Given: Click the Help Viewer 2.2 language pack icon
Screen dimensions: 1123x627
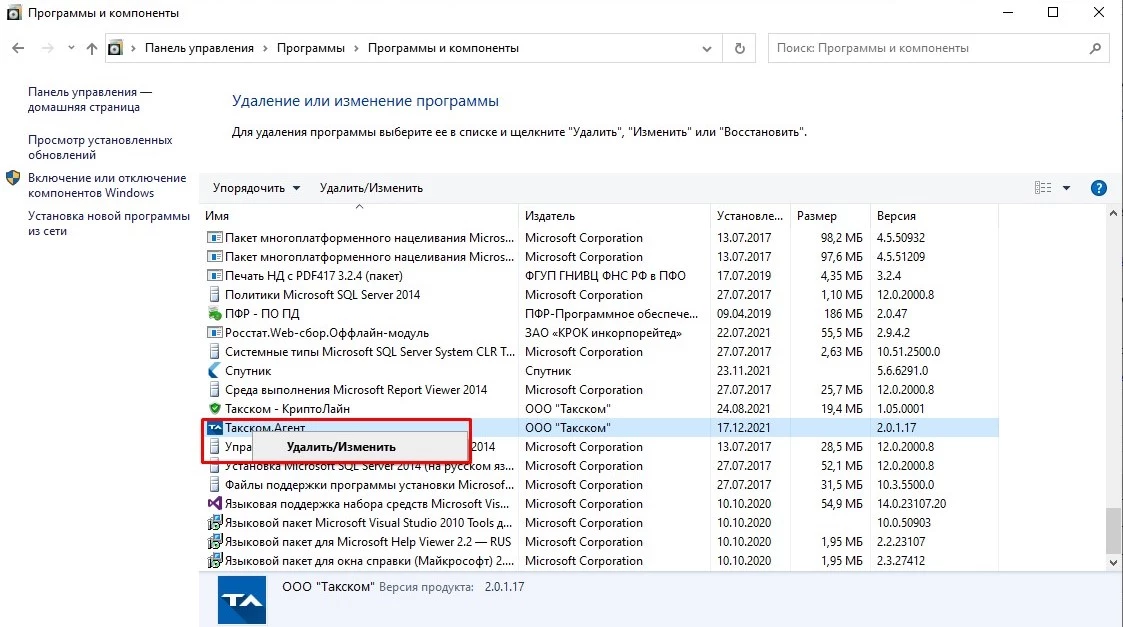Looking at the screenshot, I should point(214,542).
